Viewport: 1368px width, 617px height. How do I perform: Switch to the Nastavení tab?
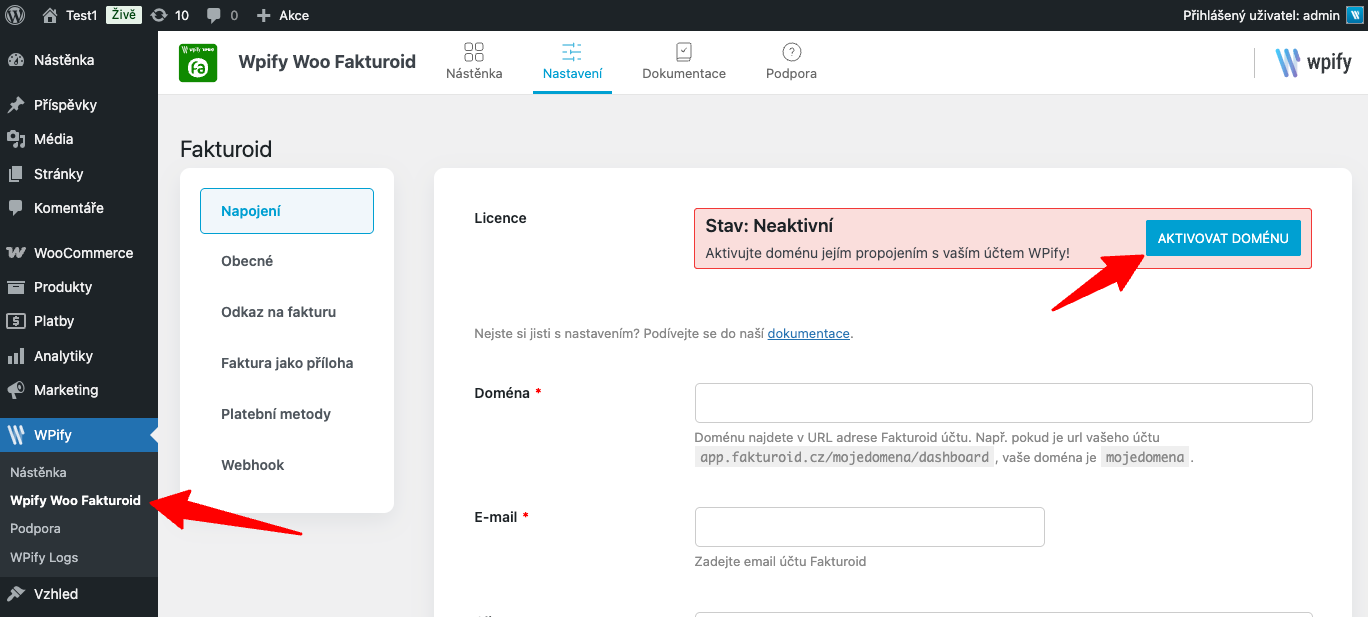[572, 62]
